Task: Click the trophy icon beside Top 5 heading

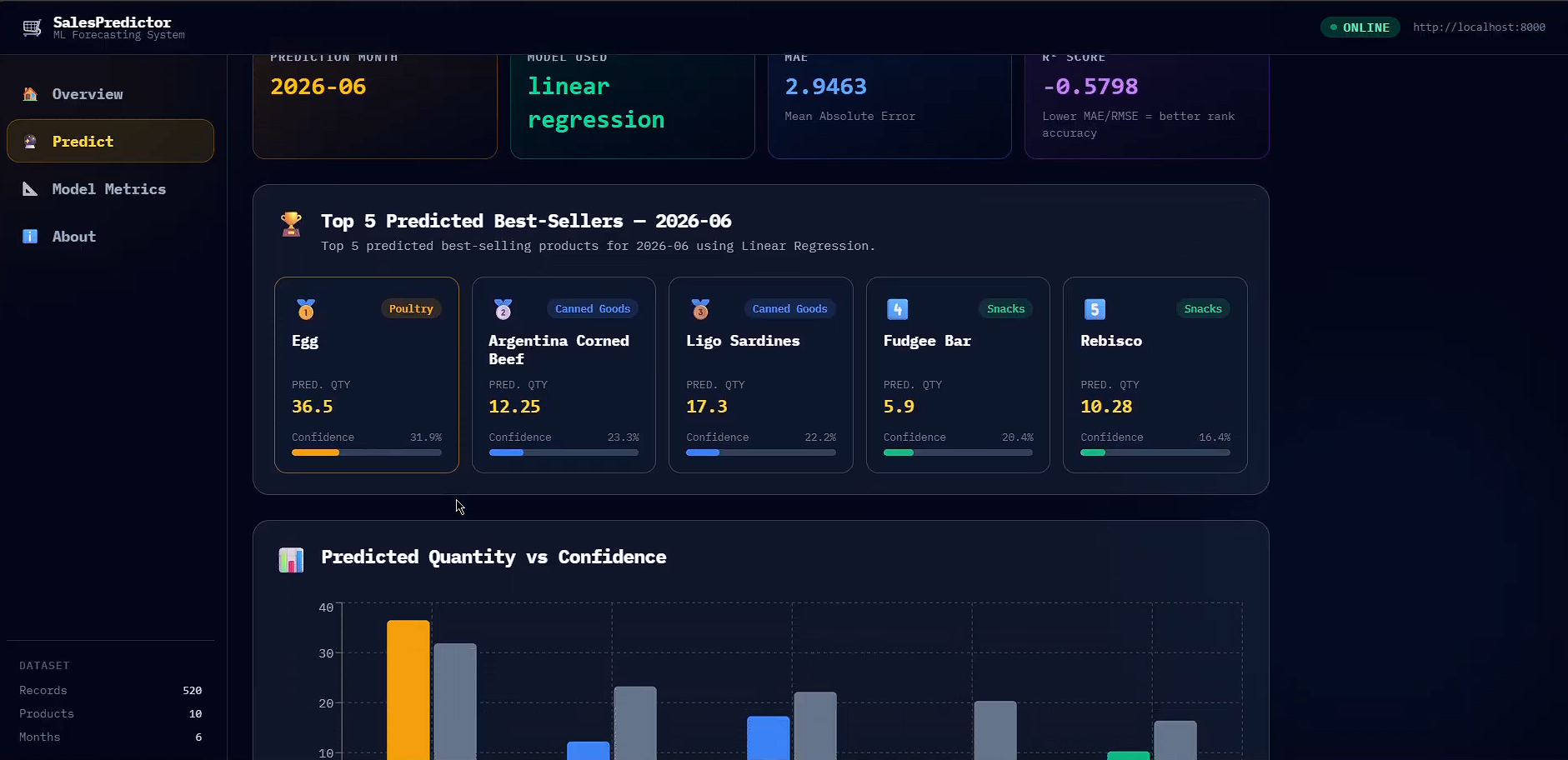Action: (291, 223)
